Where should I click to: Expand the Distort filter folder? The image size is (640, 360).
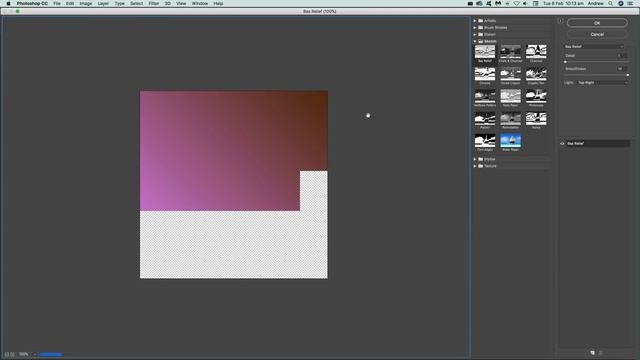(475, 34)
